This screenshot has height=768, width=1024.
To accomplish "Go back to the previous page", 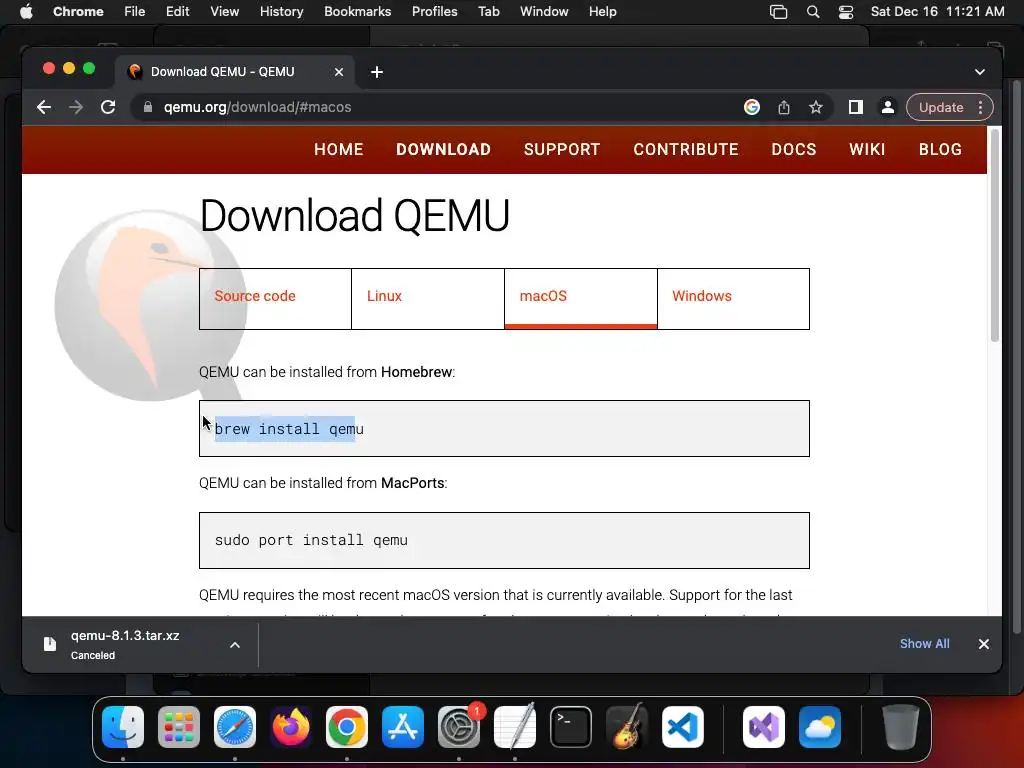I will pos(44,107).
